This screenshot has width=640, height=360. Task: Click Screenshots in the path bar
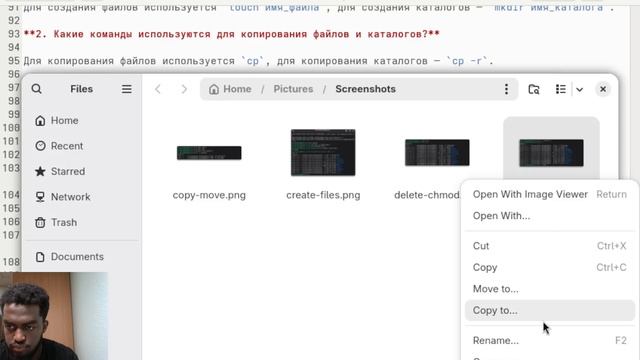click(x=365, y=89)
